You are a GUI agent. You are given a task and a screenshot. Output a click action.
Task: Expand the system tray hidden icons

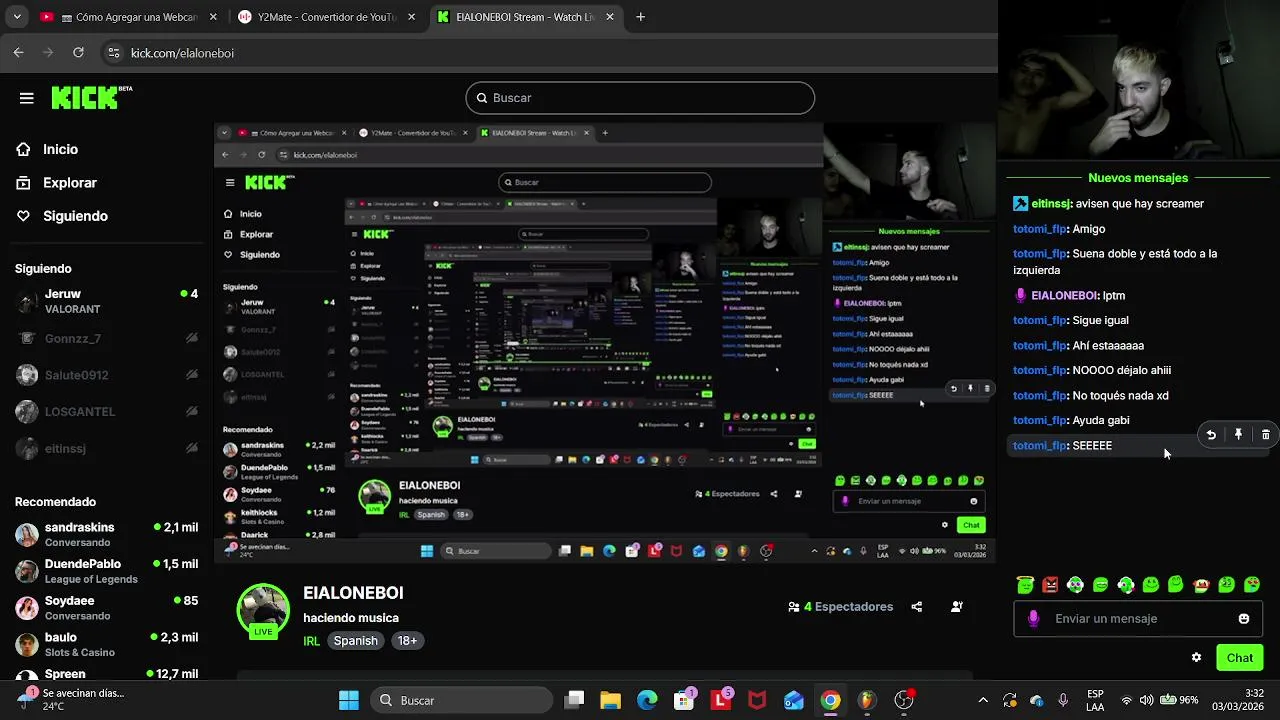(983, 700)
